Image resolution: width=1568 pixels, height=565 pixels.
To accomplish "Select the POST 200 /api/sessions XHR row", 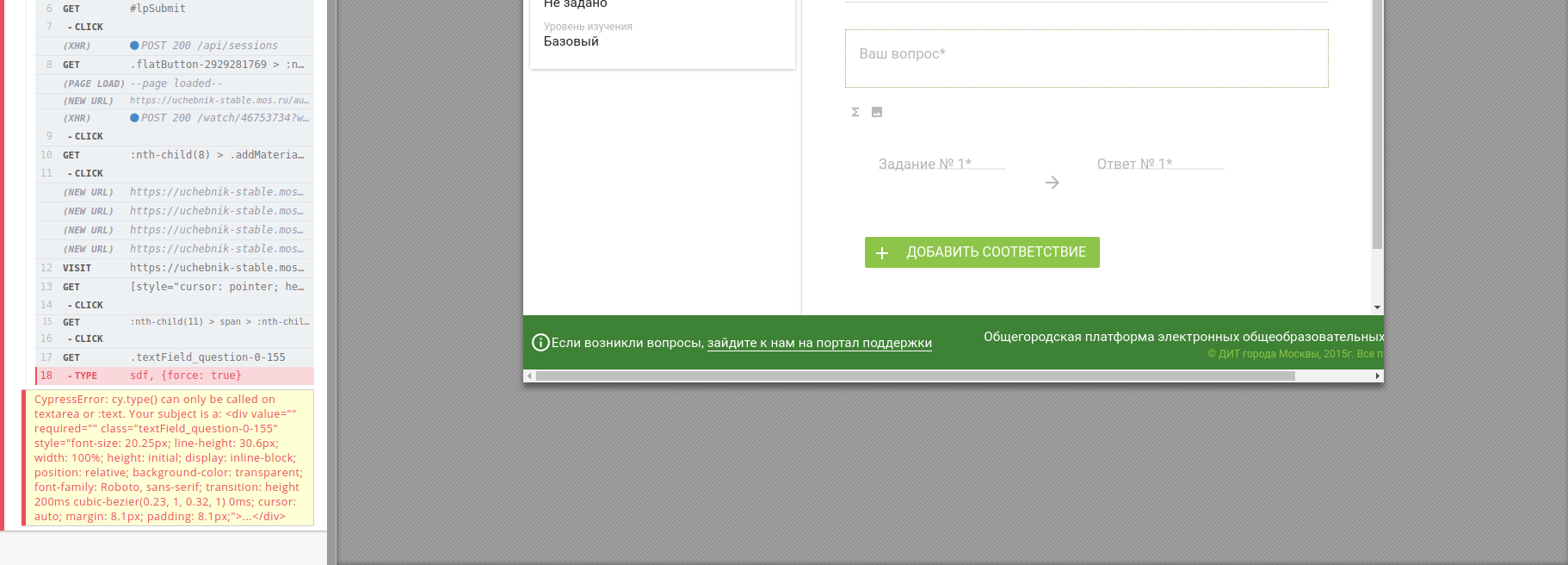I will click(175, 46).
